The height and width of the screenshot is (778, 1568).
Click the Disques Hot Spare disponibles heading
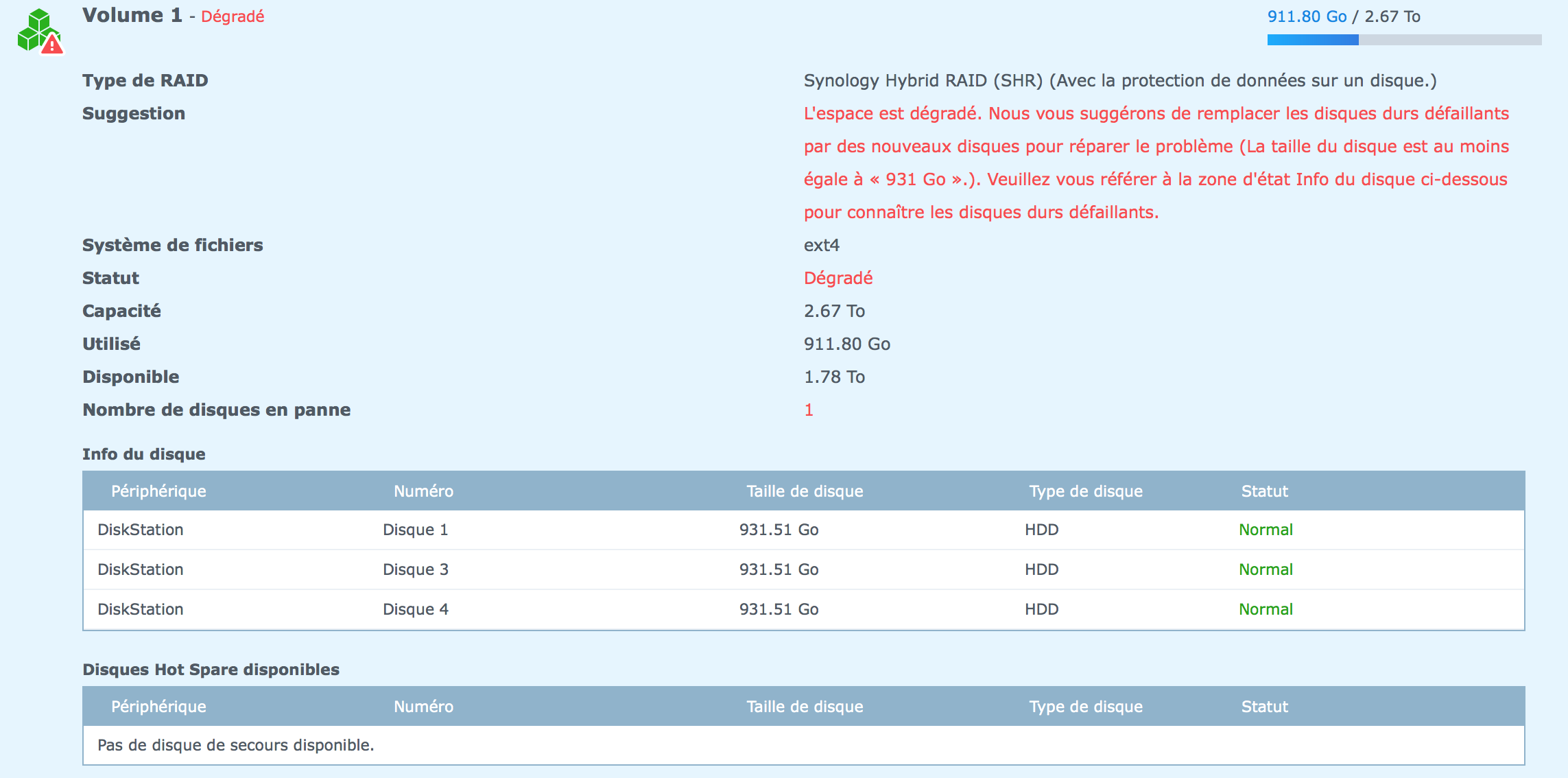pyautogui.click(x=211, y=670)
